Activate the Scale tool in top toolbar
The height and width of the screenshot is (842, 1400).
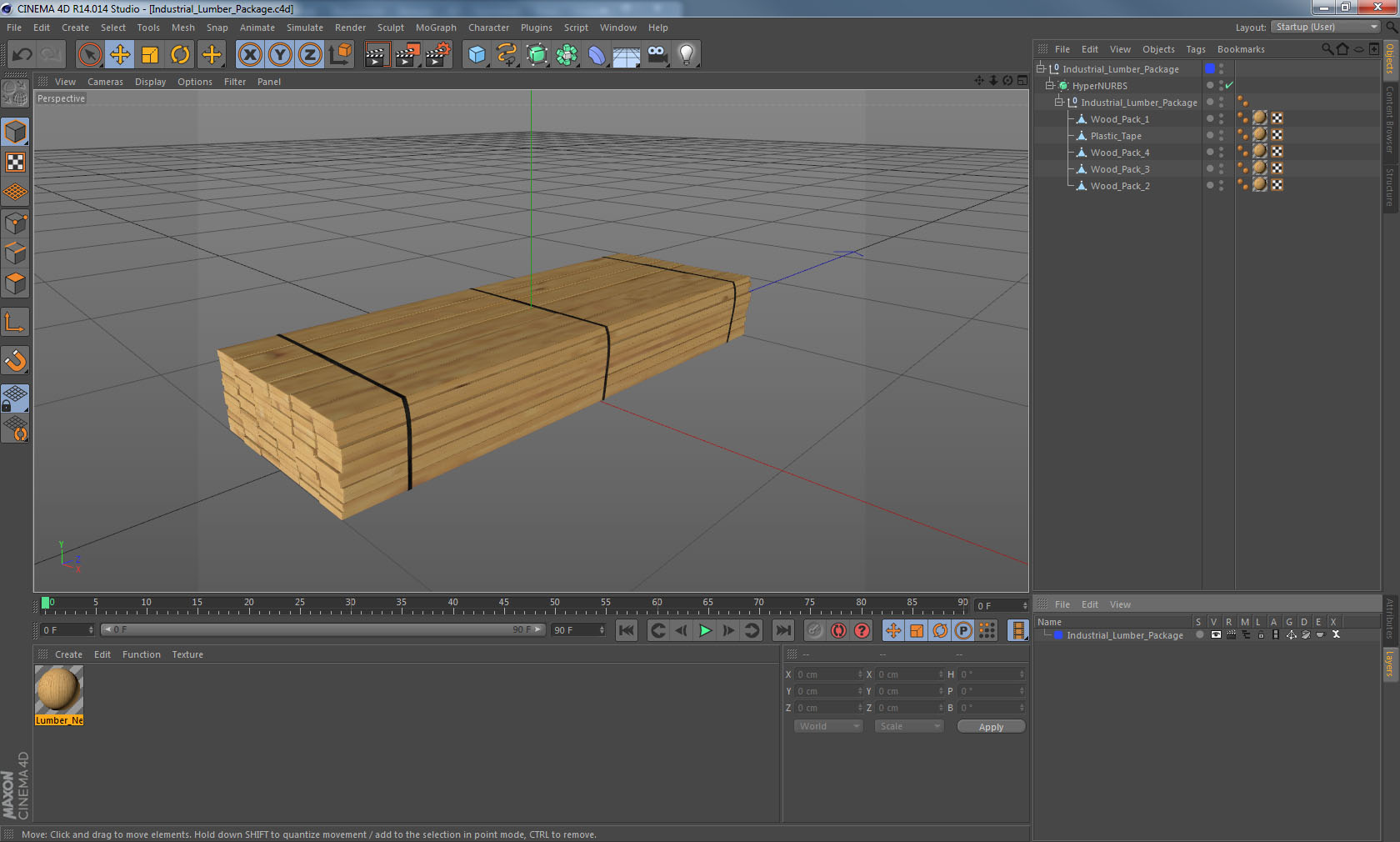click(x=150, y=55)
